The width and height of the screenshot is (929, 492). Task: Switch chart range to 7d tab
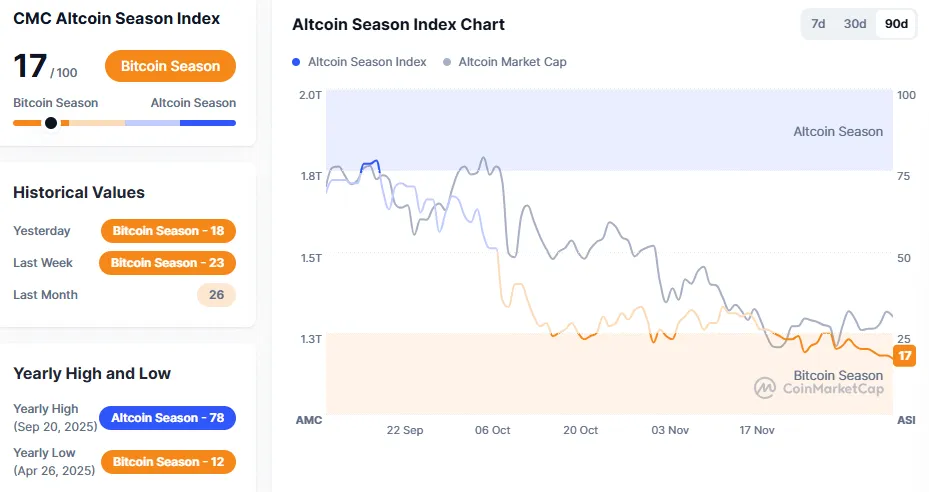pos(818,24)
